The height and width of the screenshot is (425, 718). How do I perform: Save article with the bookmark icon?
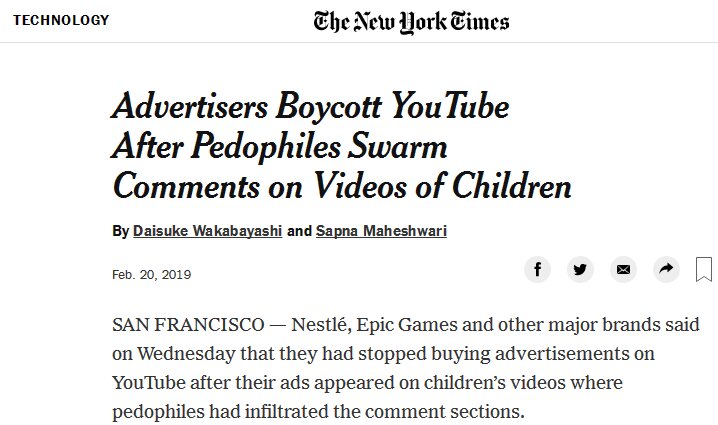(704, 269)
